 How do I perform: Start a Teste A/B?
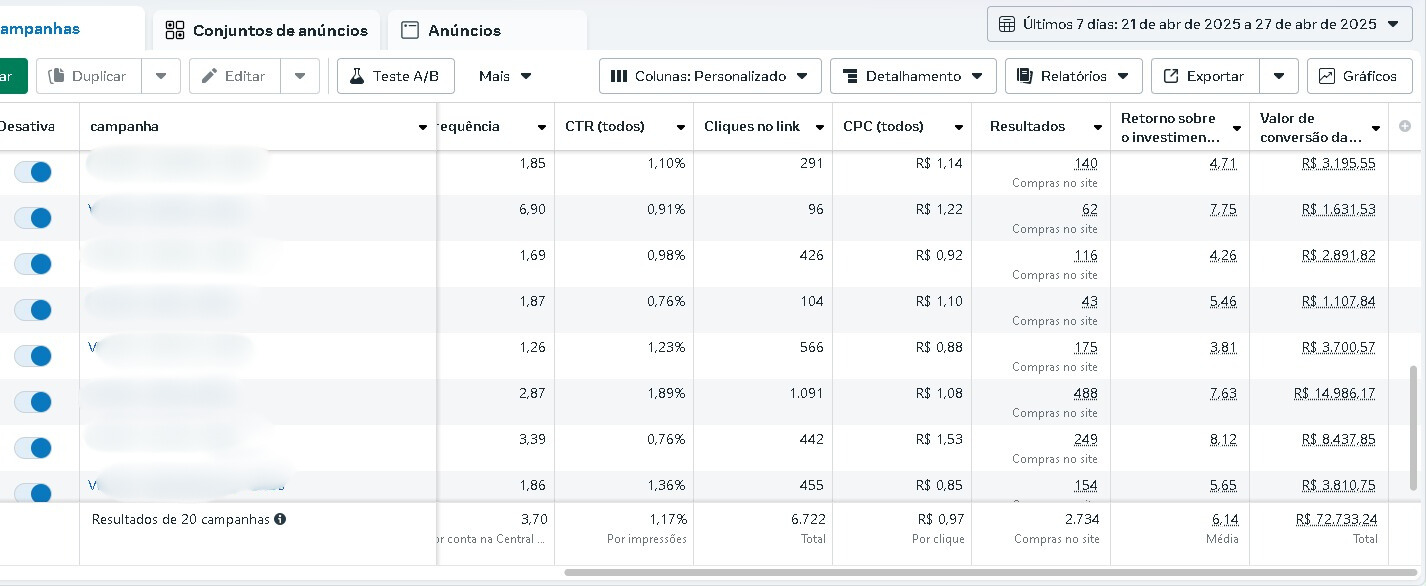click(396, 76)
